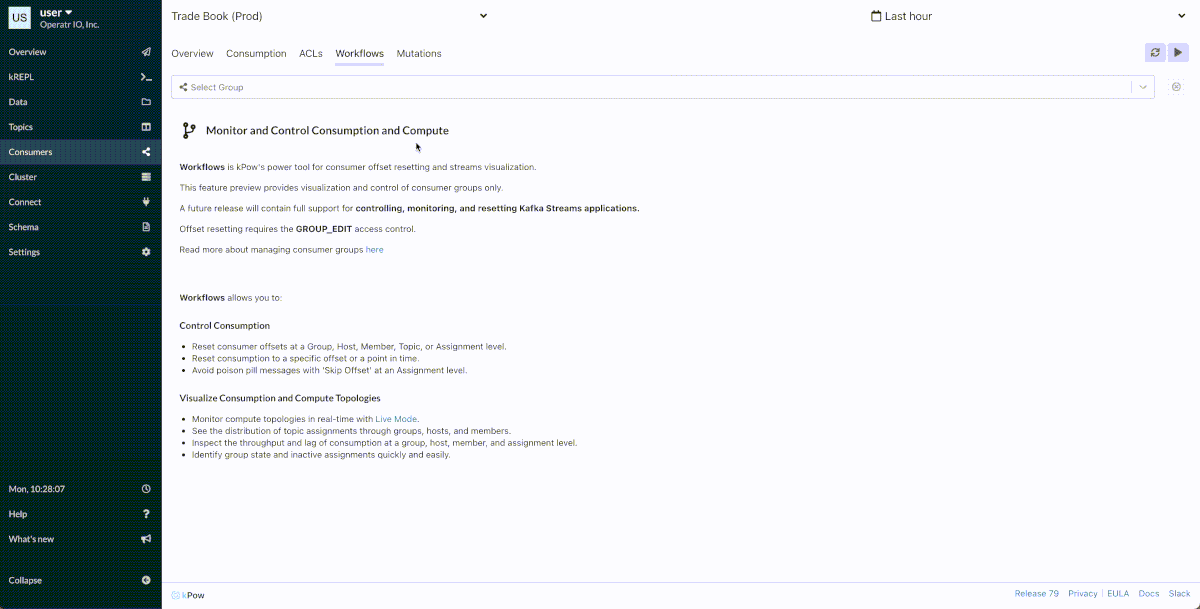Screen dimensions: 1200x609
Task: Click the Collapse label in sidebar
Action: pyautogui.click(x=25, y=580)
